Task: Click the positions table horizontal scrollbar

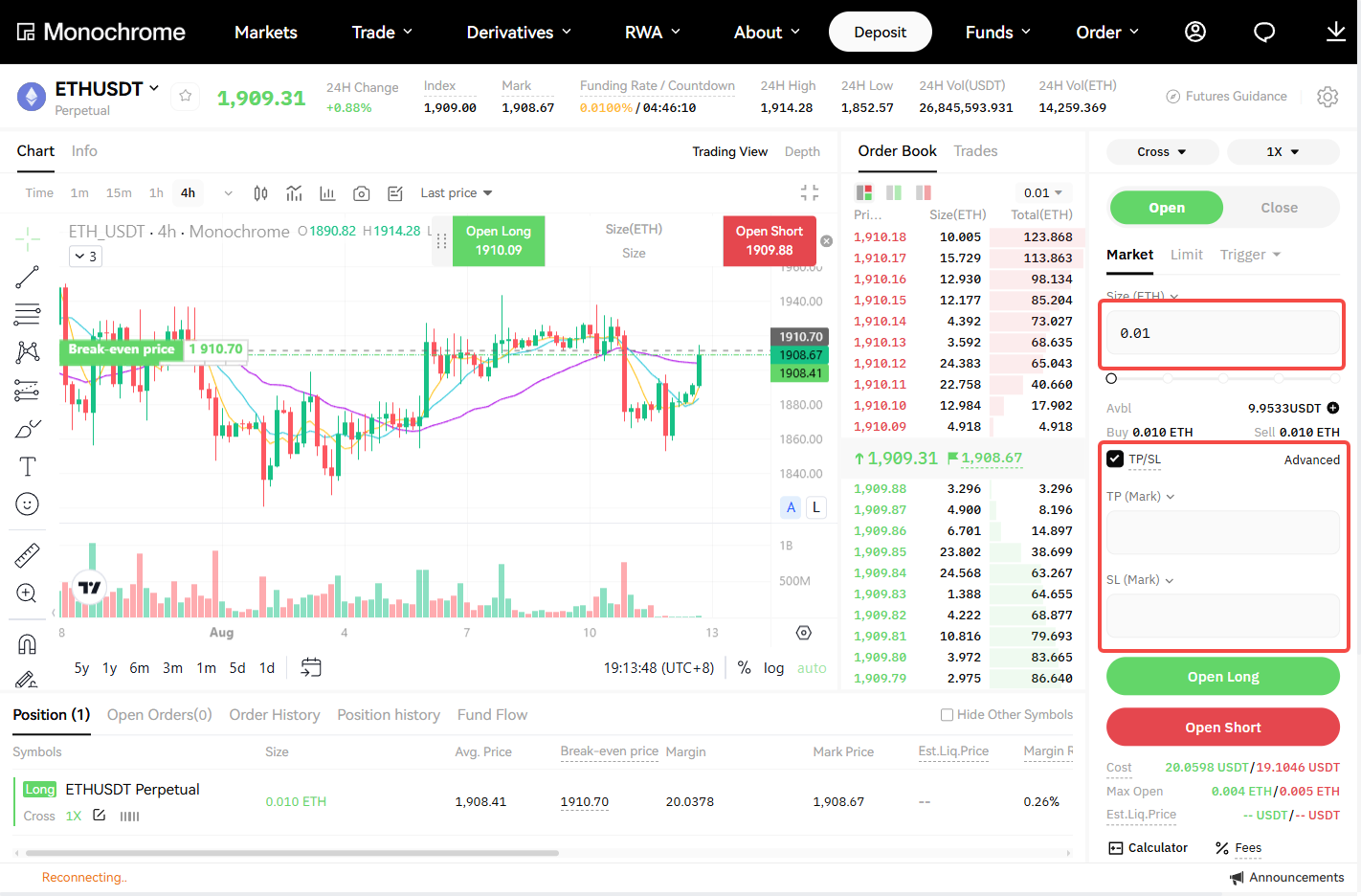Action: click(x=292, y=853)
